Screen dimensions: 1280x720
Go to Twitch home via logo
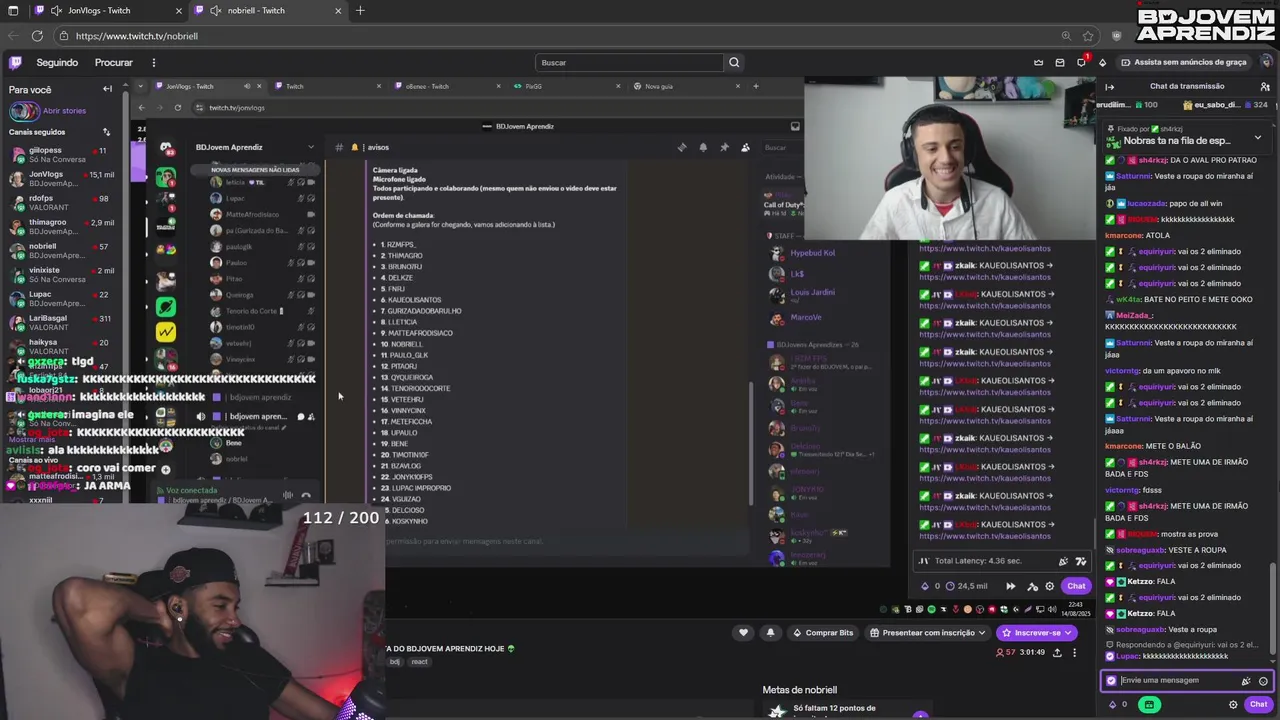click(x=15, y=62)
